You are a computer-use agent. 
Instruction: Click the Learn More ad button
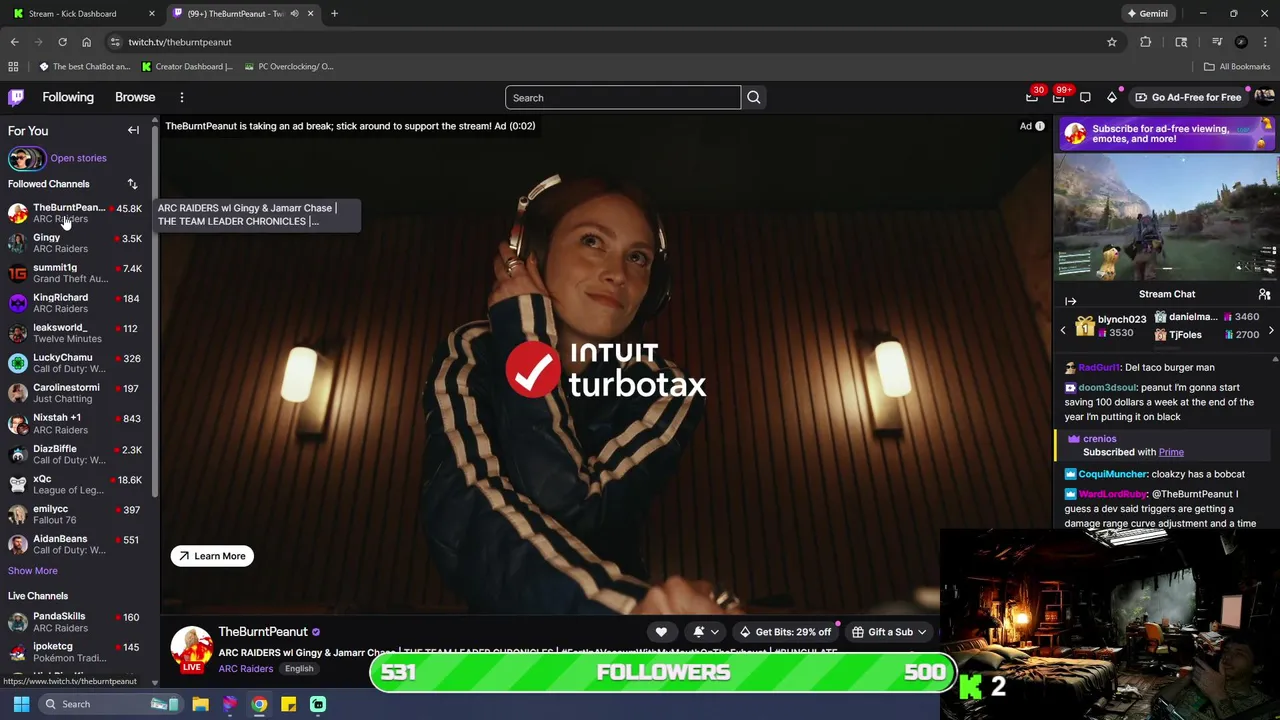tap(212, 556)
